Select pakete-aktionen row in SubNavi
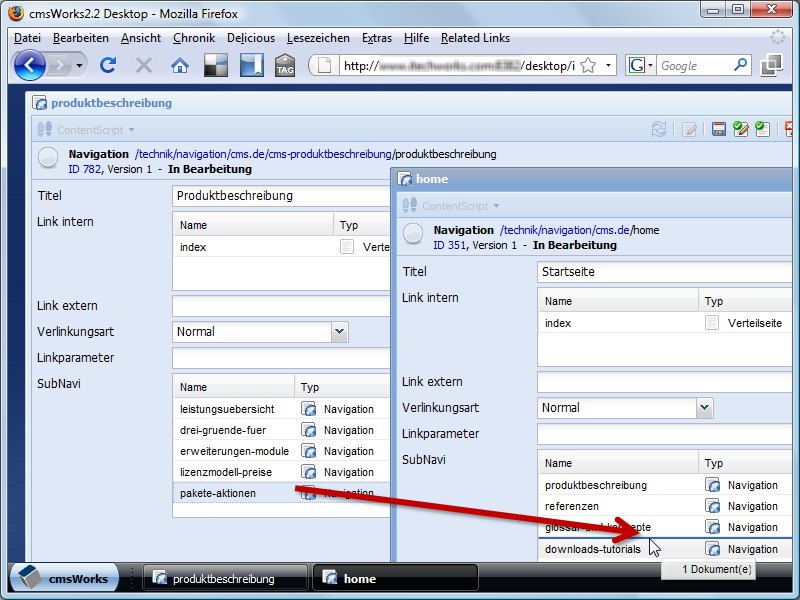 click(x=282, y=493)
